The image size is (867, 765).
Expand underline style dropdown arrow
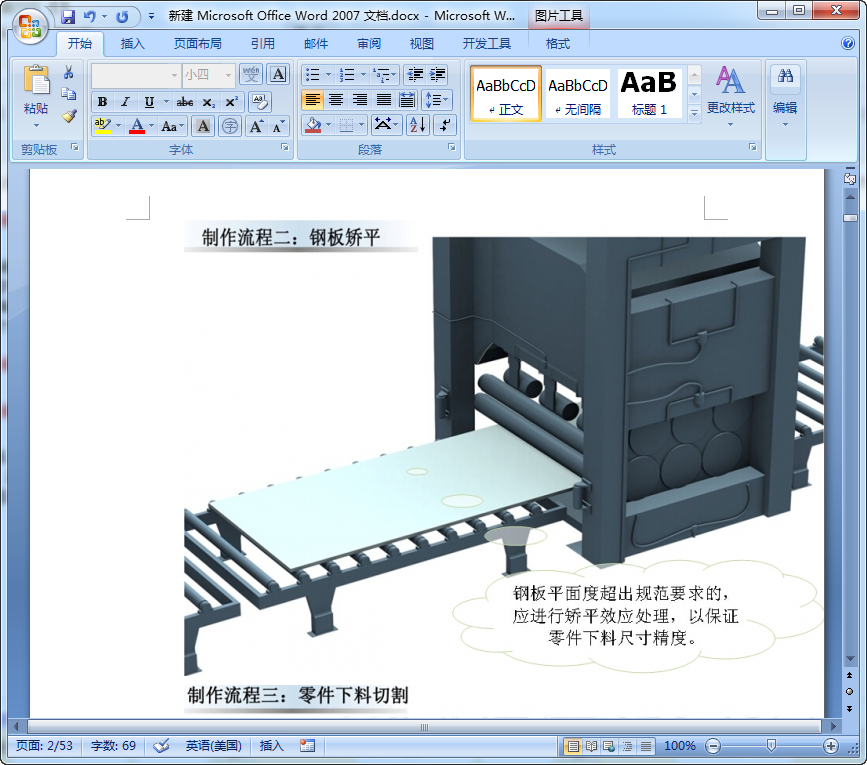[x=165, y=102]
